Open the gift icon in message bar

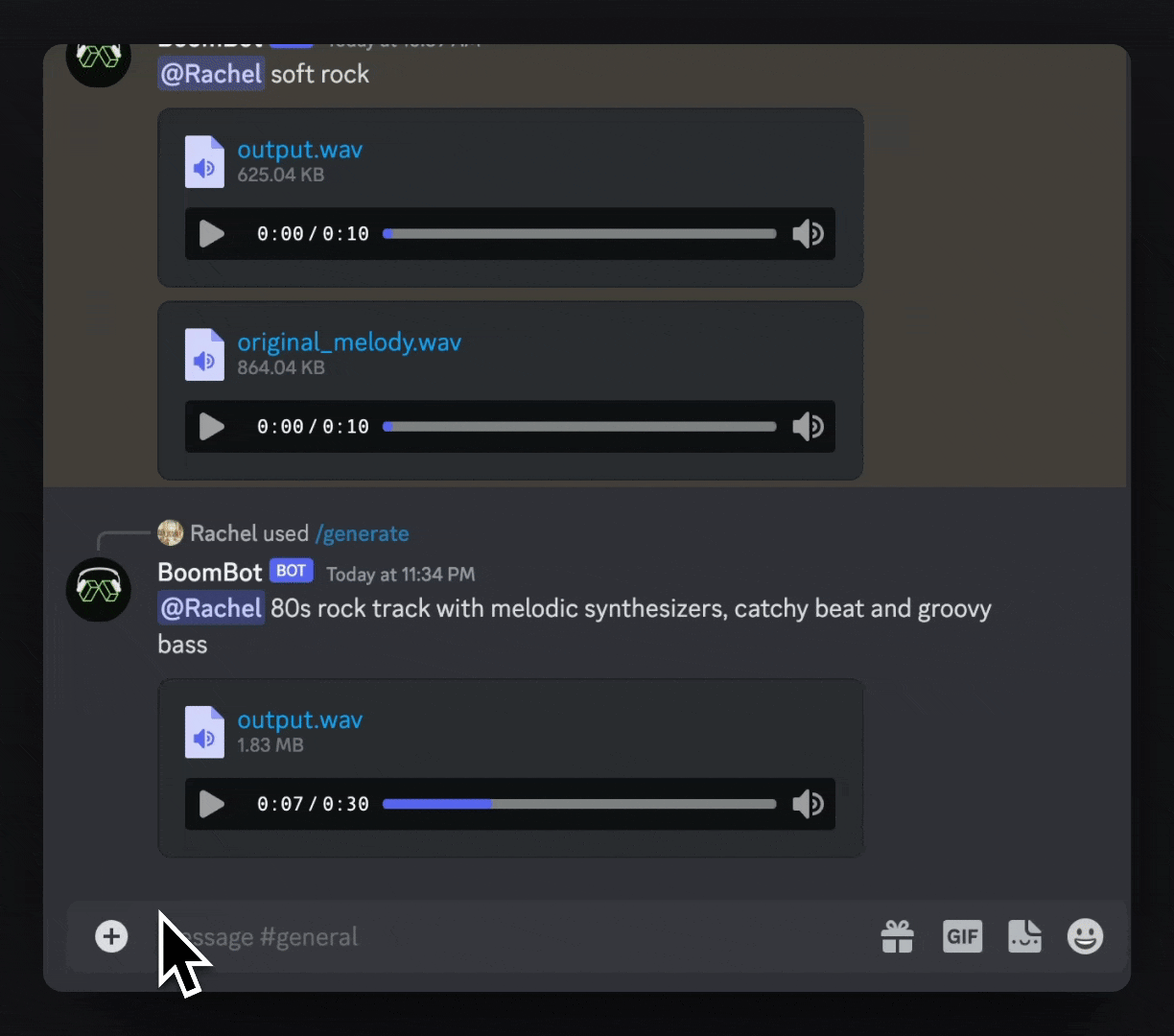coord(897,936)
